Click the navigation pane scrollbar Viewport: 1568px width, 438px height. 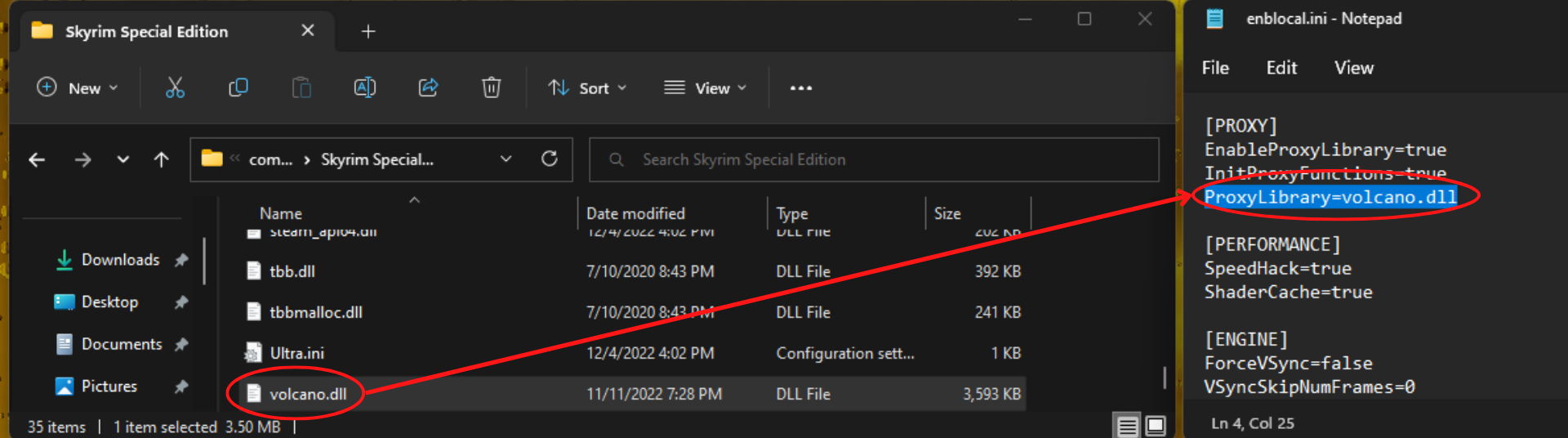(x=204, y=261)
